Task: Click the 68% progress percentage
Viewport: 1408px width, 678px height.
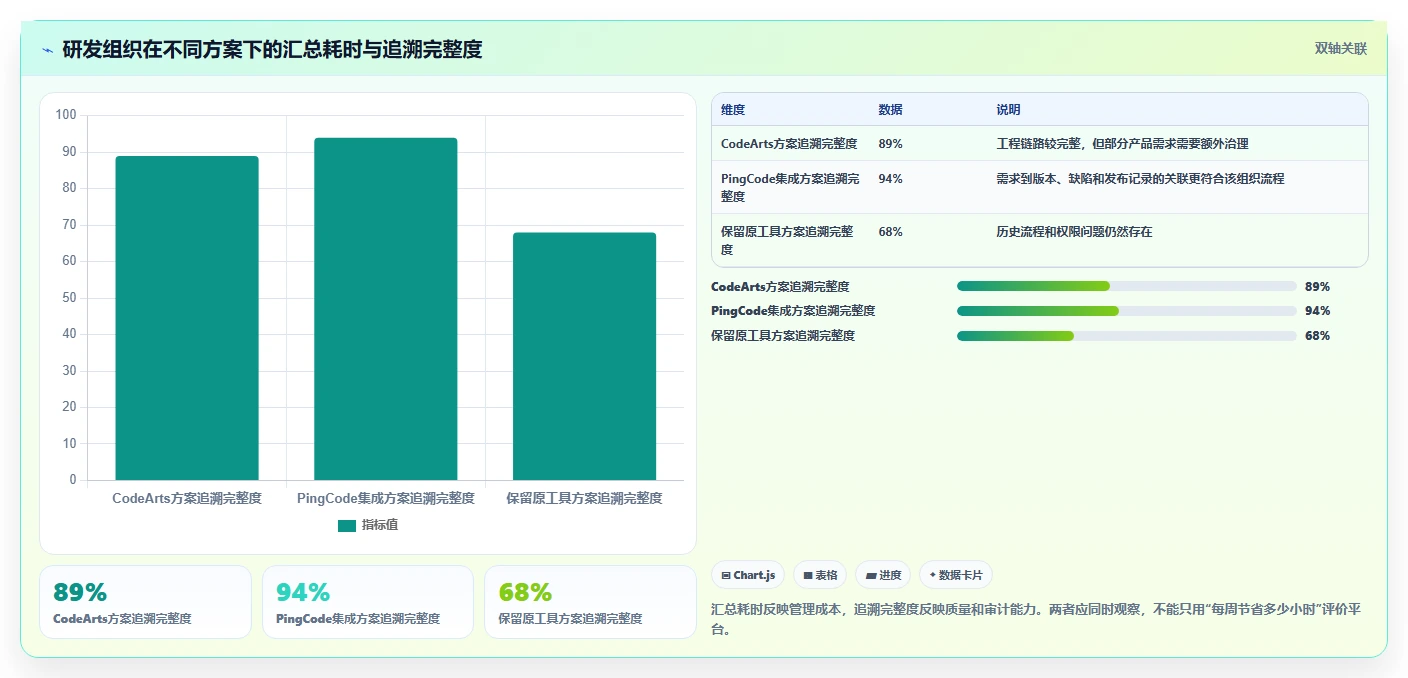Action: (x=1317, y=336)
